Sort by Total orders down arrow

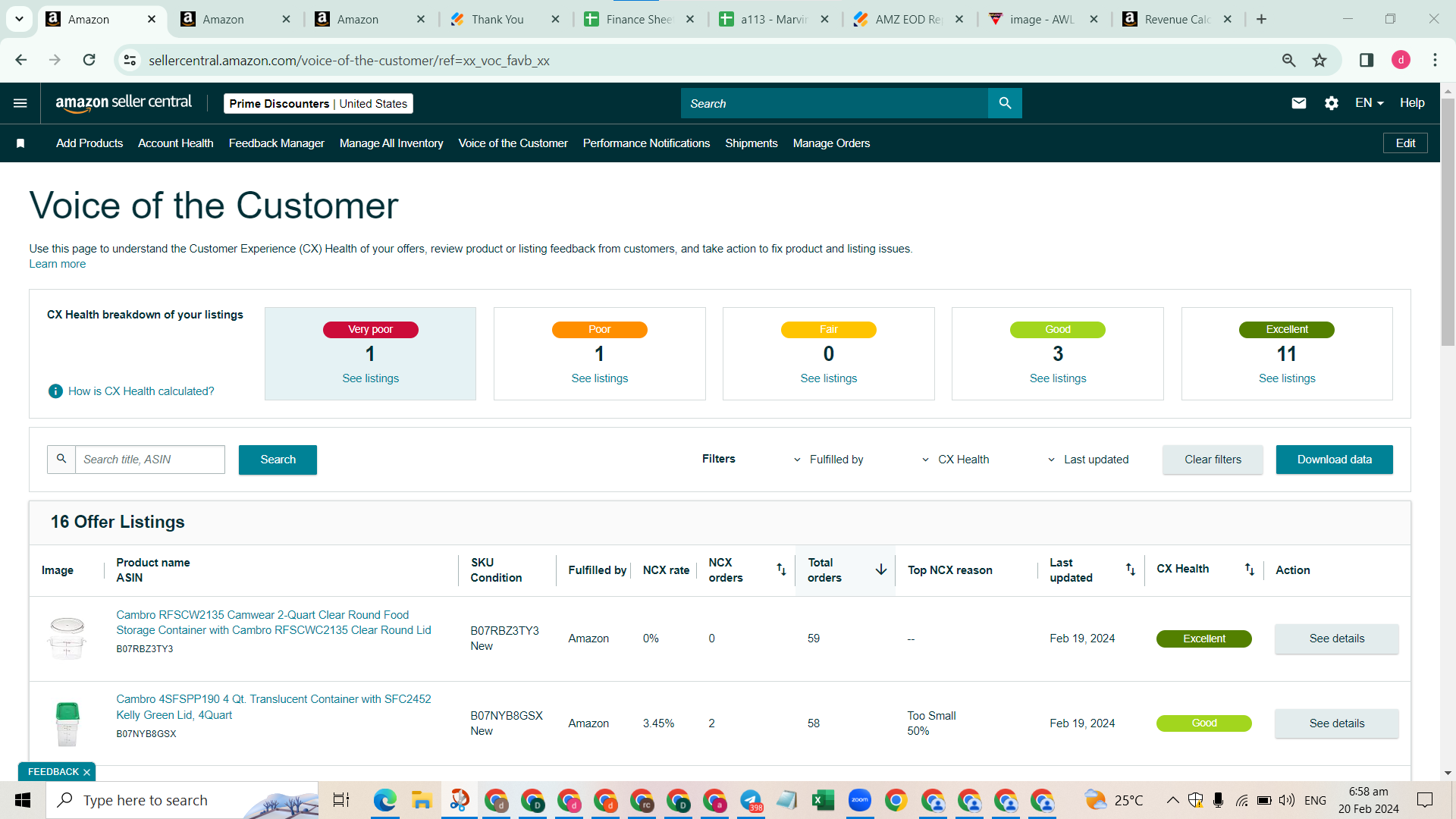pyautogui.click(x=881, y=570)
